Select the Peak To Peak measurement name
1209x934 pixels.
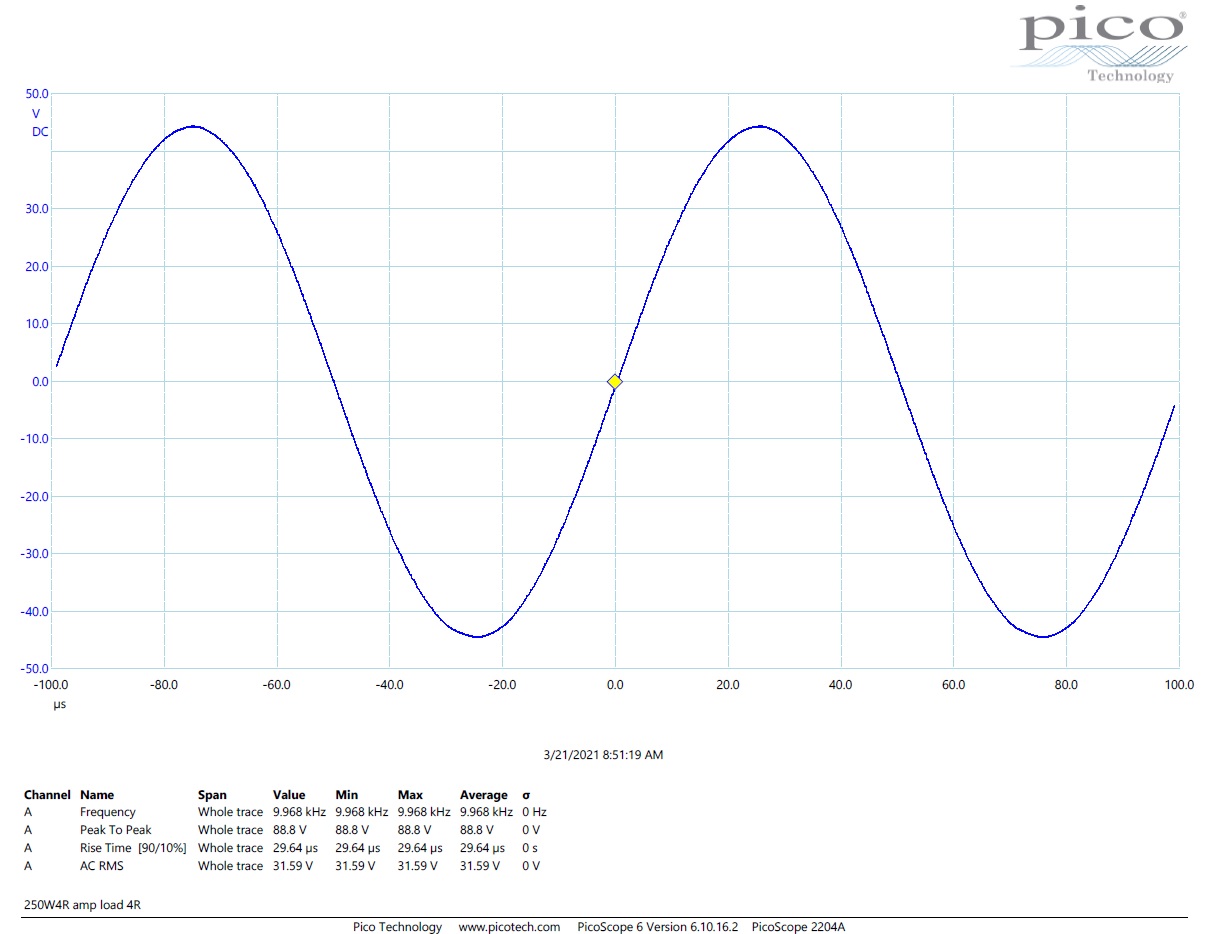click(116, 830)
